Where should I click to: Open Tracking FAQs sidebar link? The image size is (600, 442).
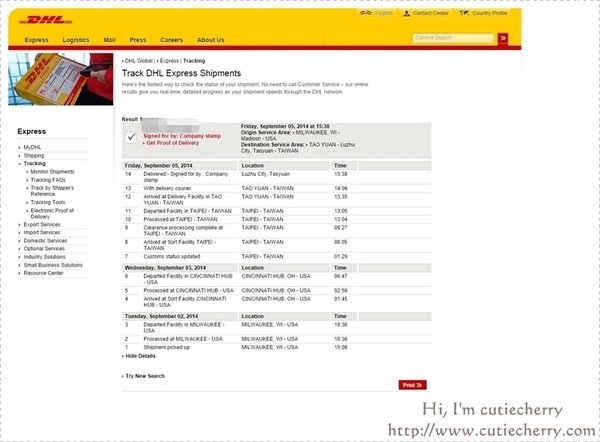(48, 180)
